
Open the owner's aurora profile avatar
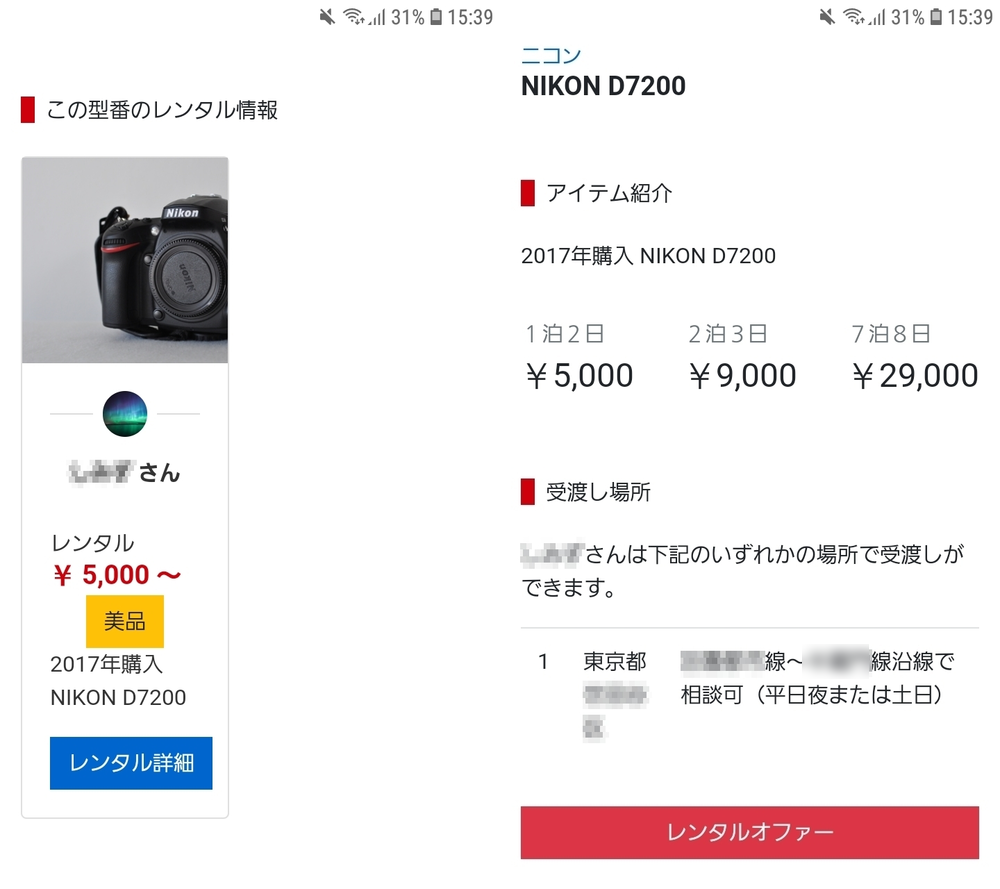click(x=125, y=413)
